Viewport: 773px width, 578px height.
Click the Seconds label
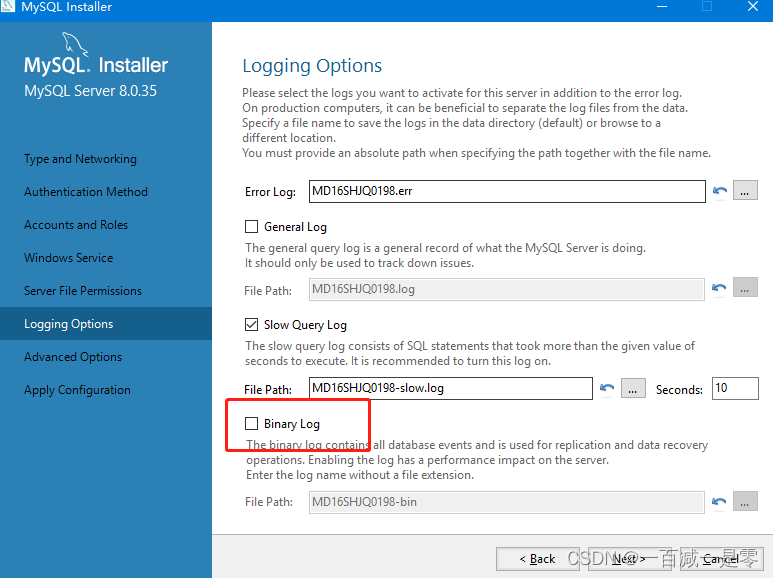coord(679,390)
